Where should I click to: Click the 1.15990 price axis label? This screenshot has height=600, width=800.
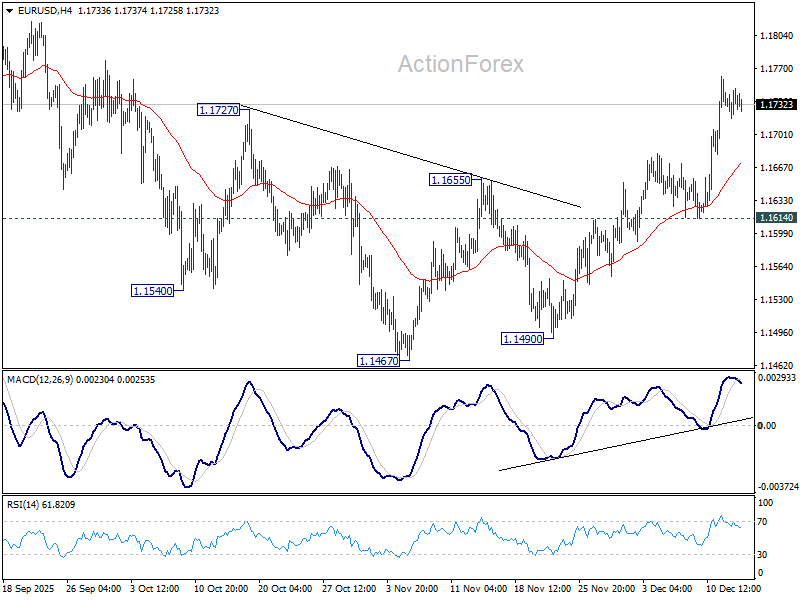pos(776,234)
